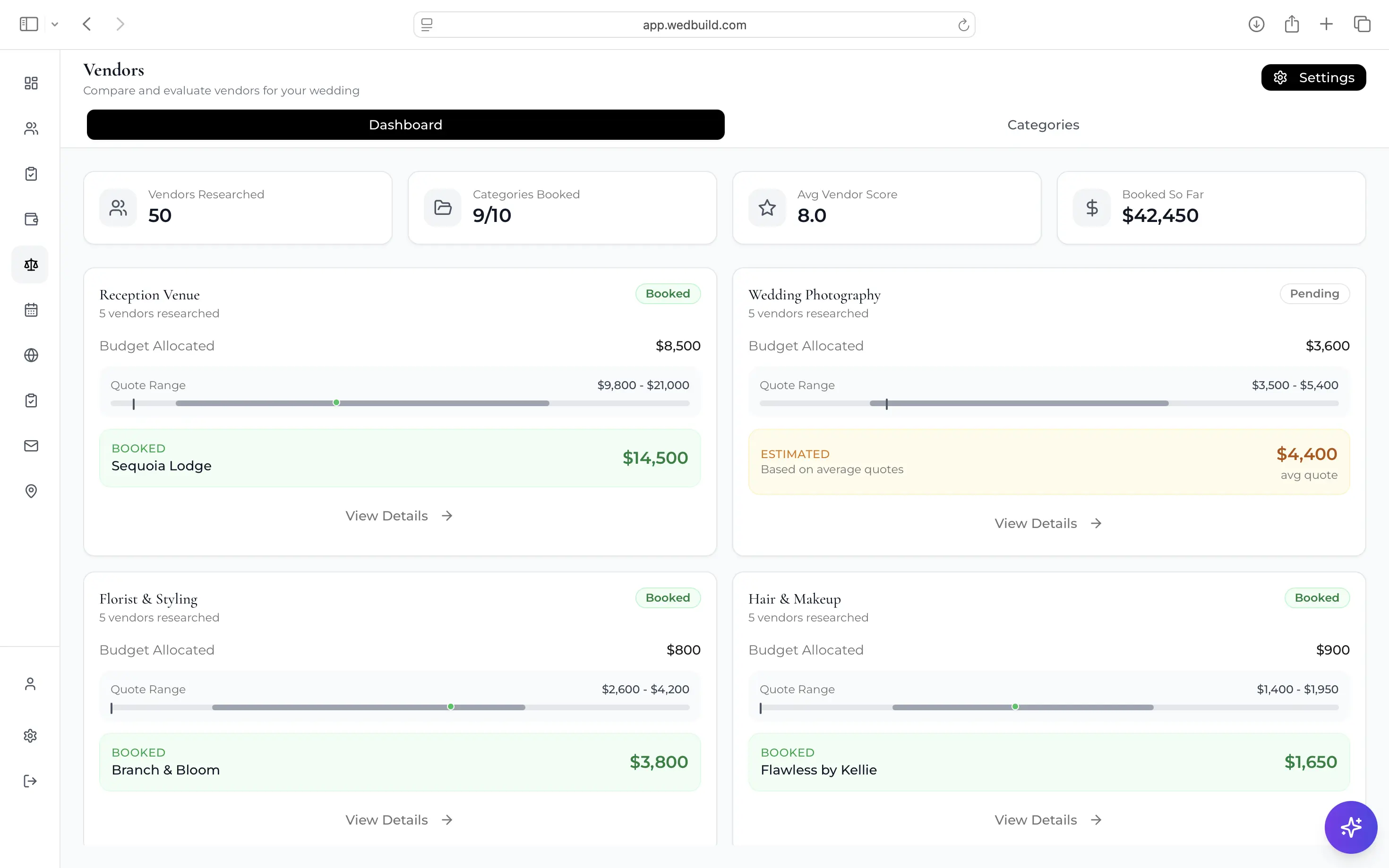Select the scales vendors icon in sidebar
The image size is (1389, 868).
pos(31,264)
